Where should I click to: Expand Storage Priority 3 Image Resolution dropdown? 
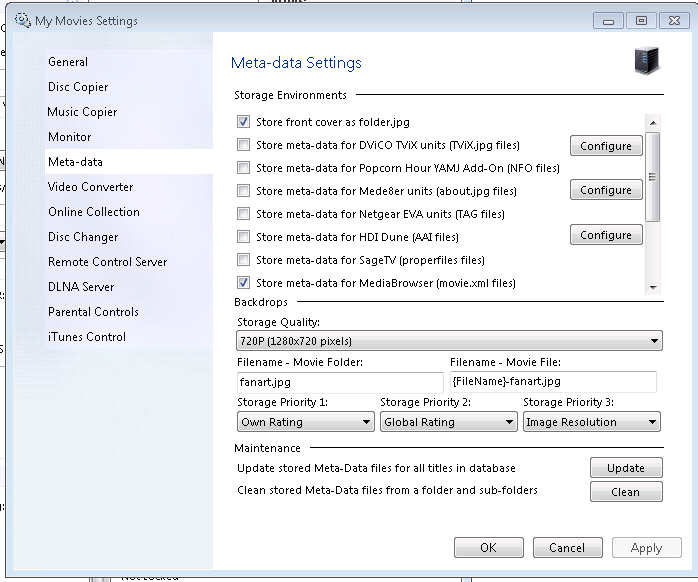point(590,423)
